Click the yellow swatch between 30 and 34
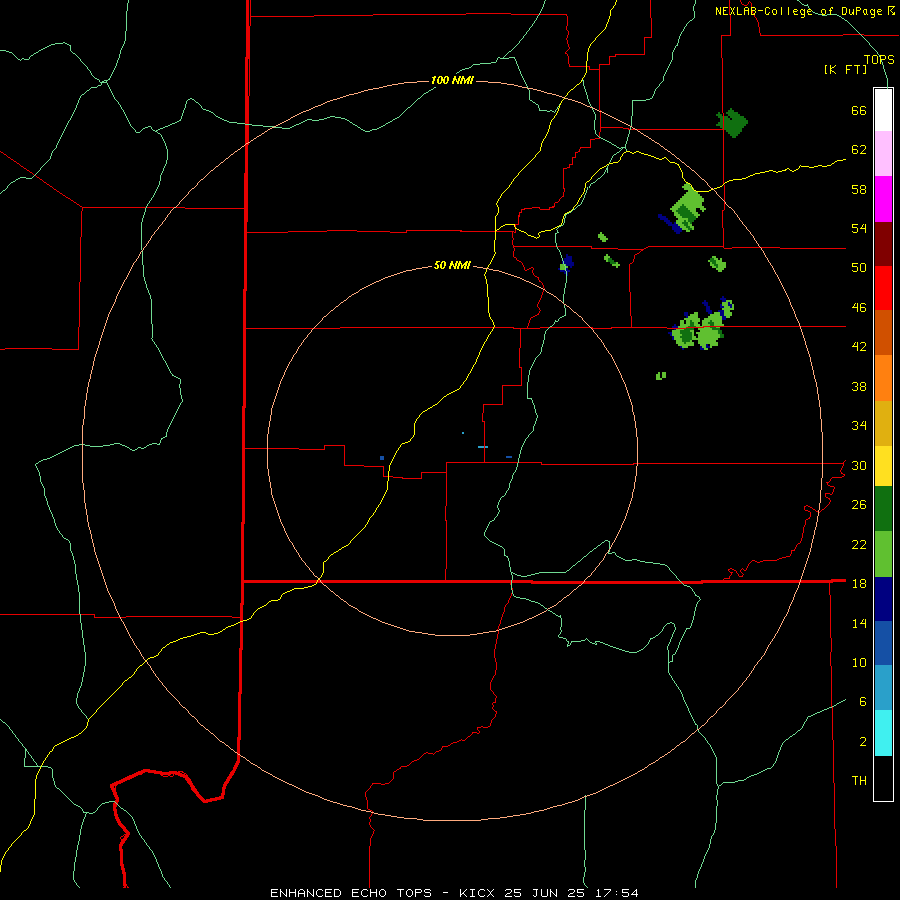900x900 pixels. [x=883, y=466]
